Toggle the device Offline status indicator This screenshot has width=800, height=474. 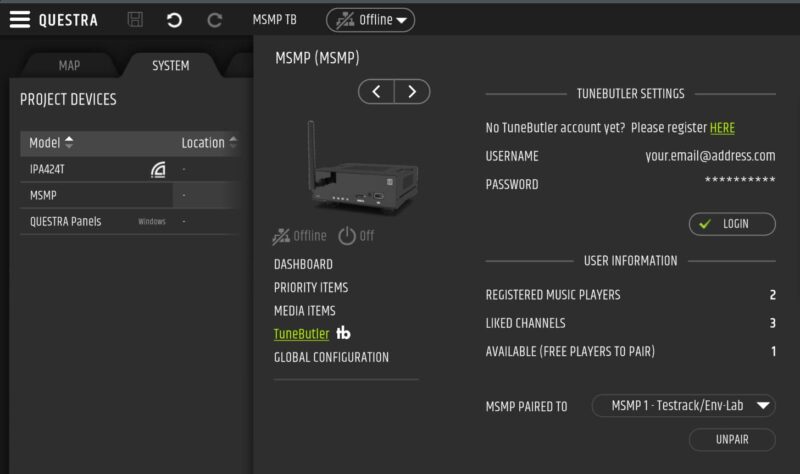click(x=300, y=236)
